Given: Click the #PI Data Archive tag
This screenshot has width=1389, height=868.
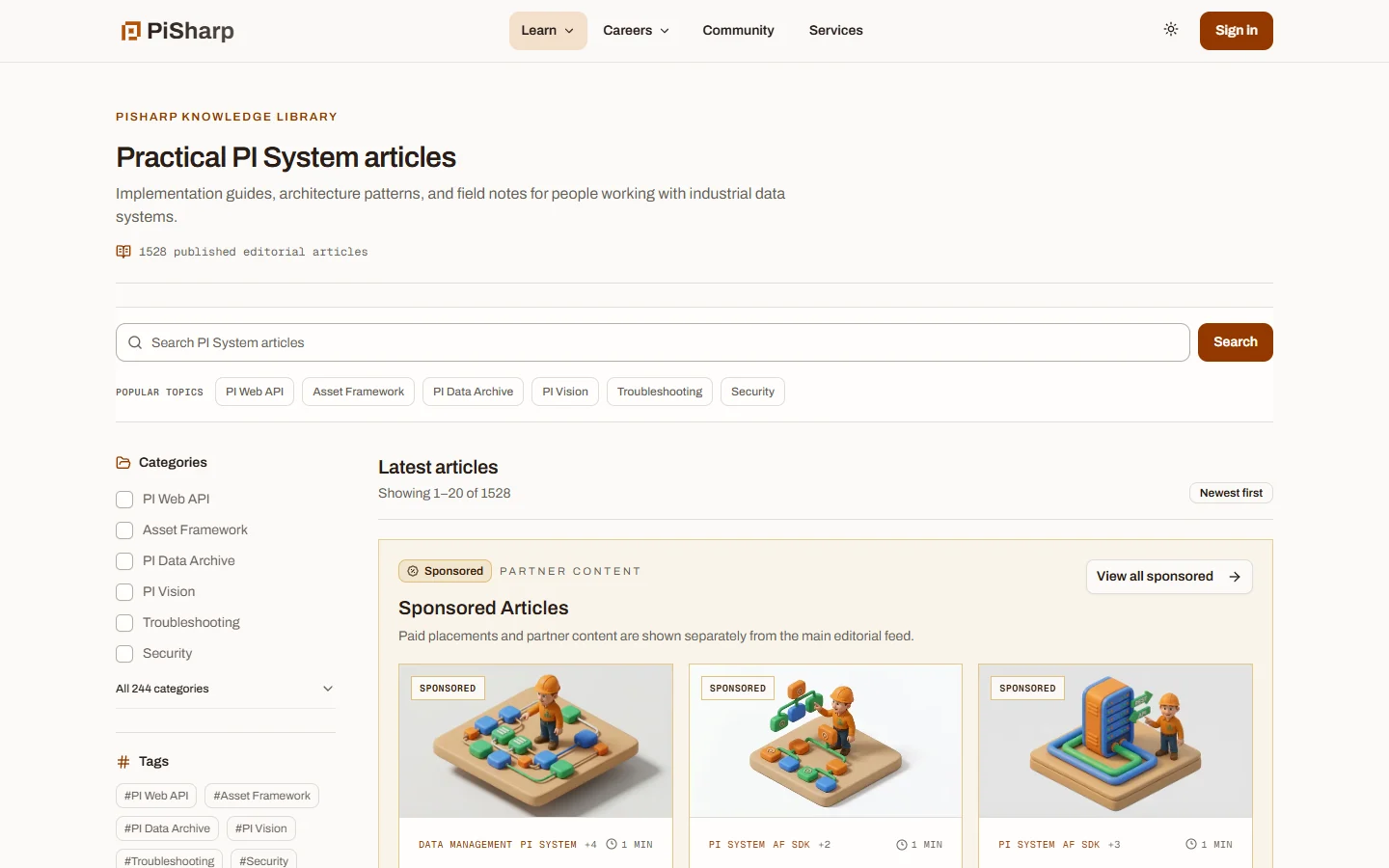Looking at the screenshot, I should click(167, 828).
